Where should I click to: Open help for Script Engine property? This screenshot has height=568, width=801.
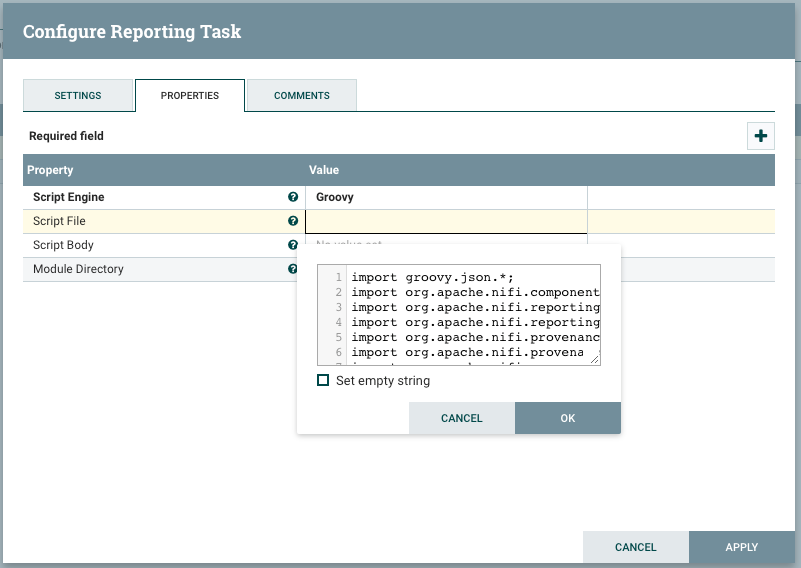tap(293, 197)
